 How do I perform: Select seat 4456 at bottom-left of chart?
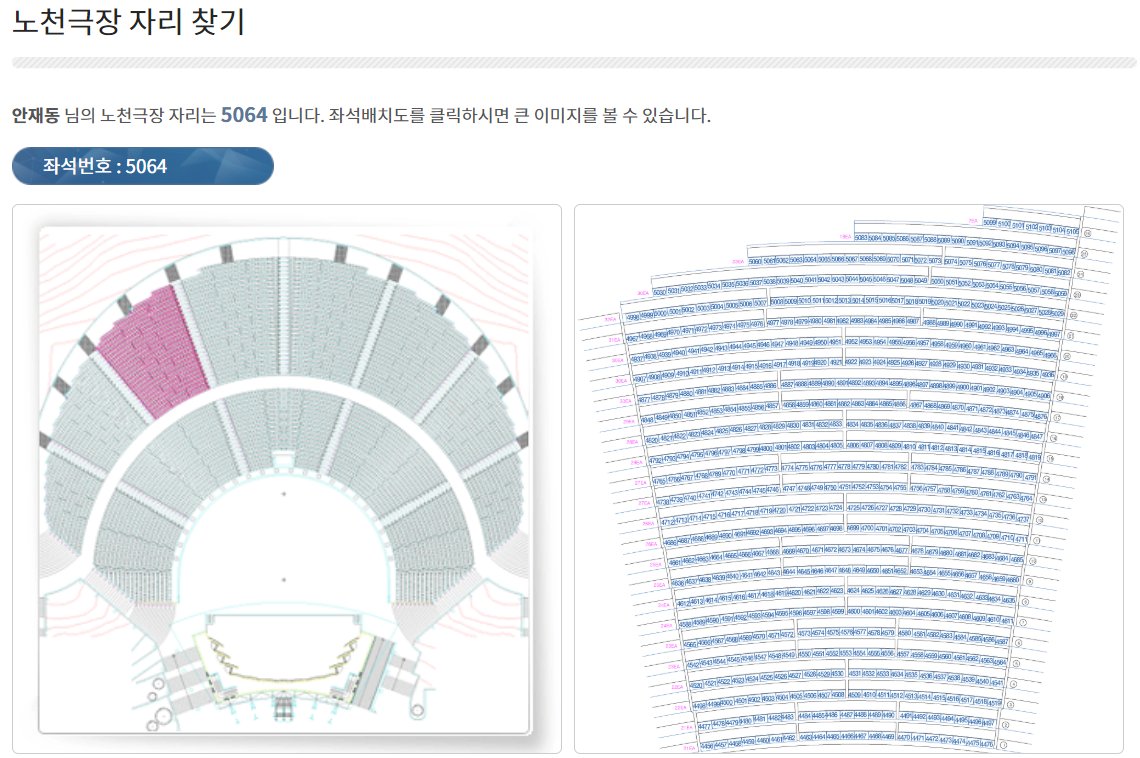pyautogui.click(x=708, y=746)
